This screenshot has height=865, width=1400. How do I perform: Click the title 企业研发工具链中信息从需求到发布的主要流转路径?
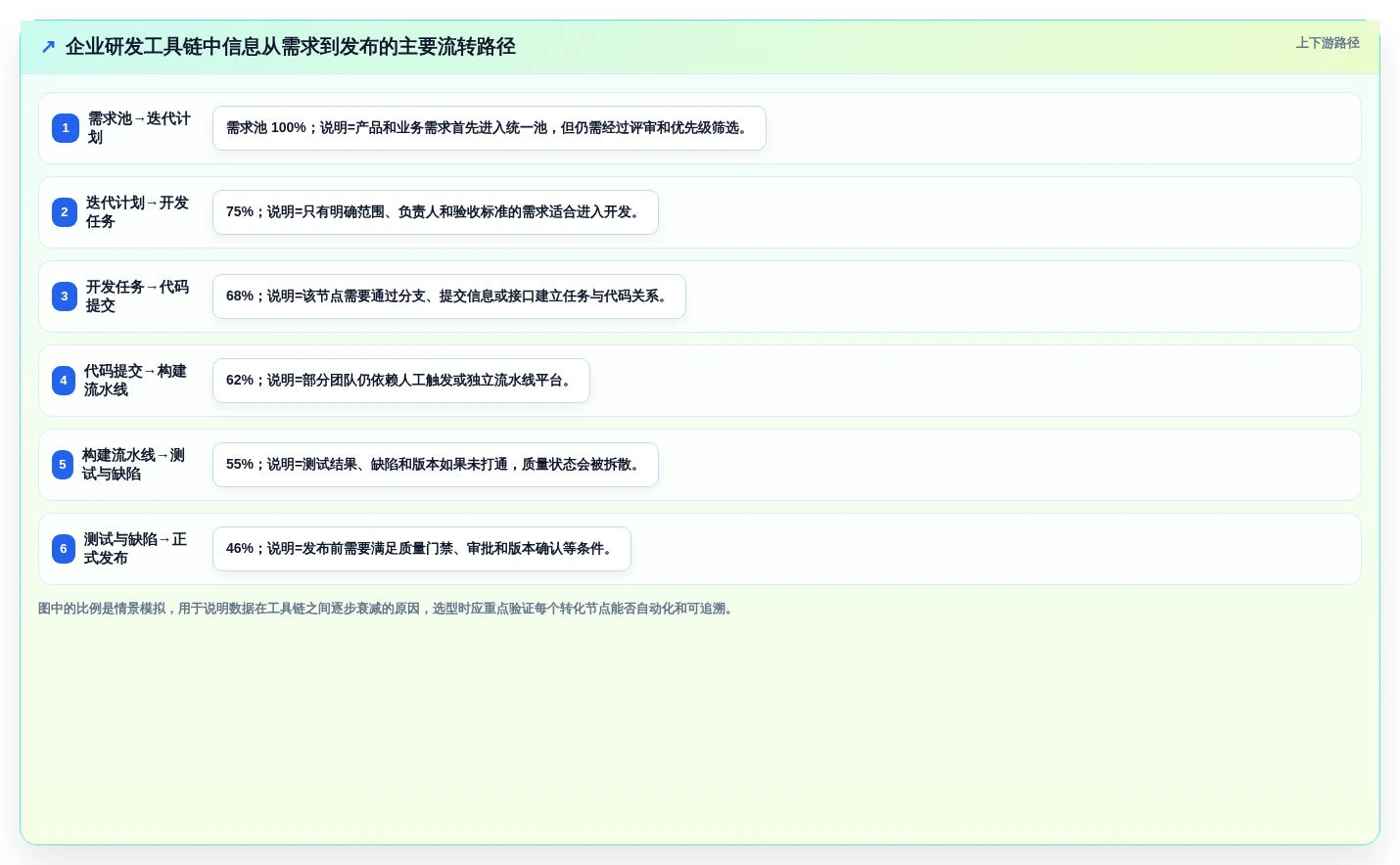click(290, 47)
